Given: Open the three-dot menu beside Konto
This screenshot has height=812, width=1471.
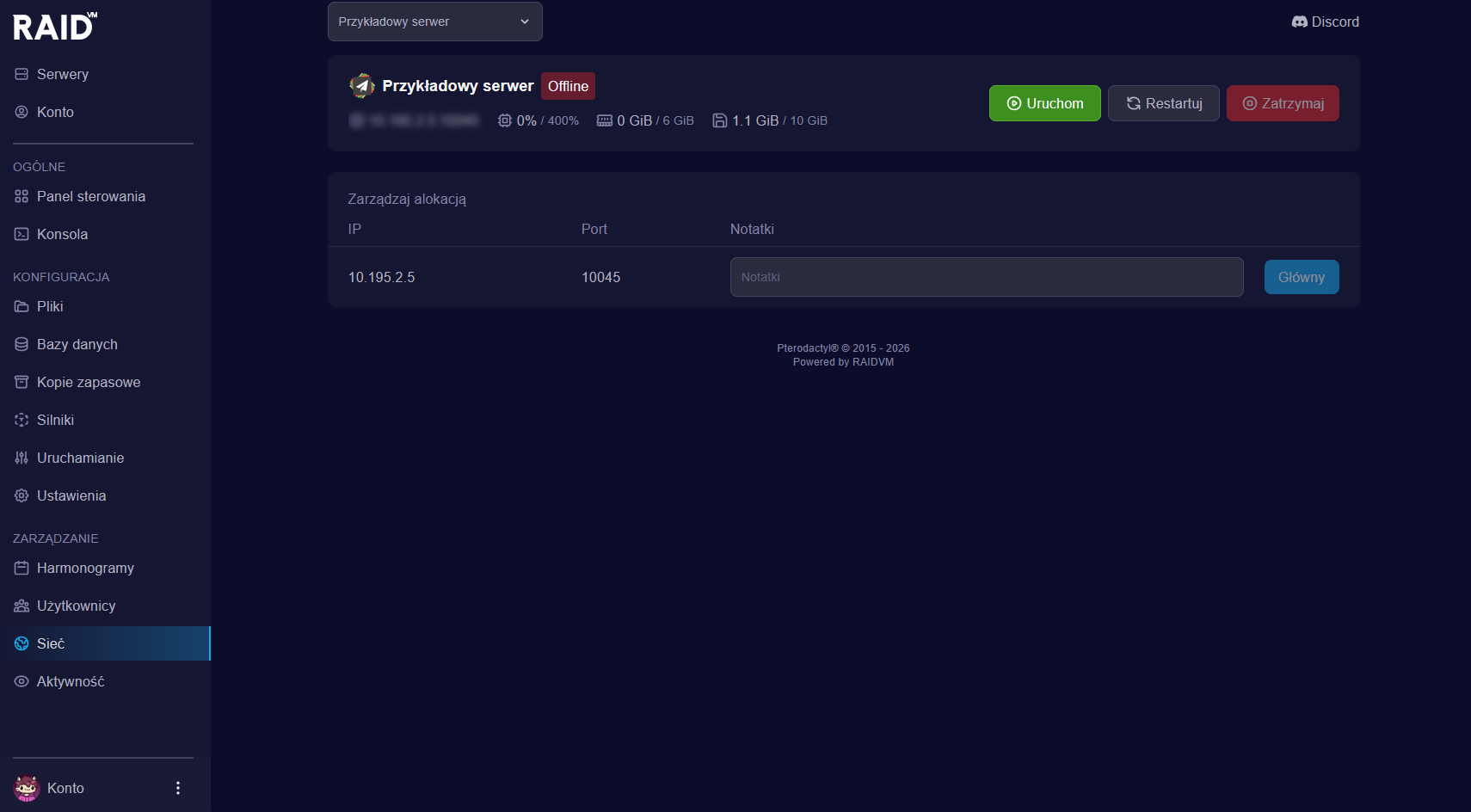Looking at the screenshot, I should tap(178, 788).
